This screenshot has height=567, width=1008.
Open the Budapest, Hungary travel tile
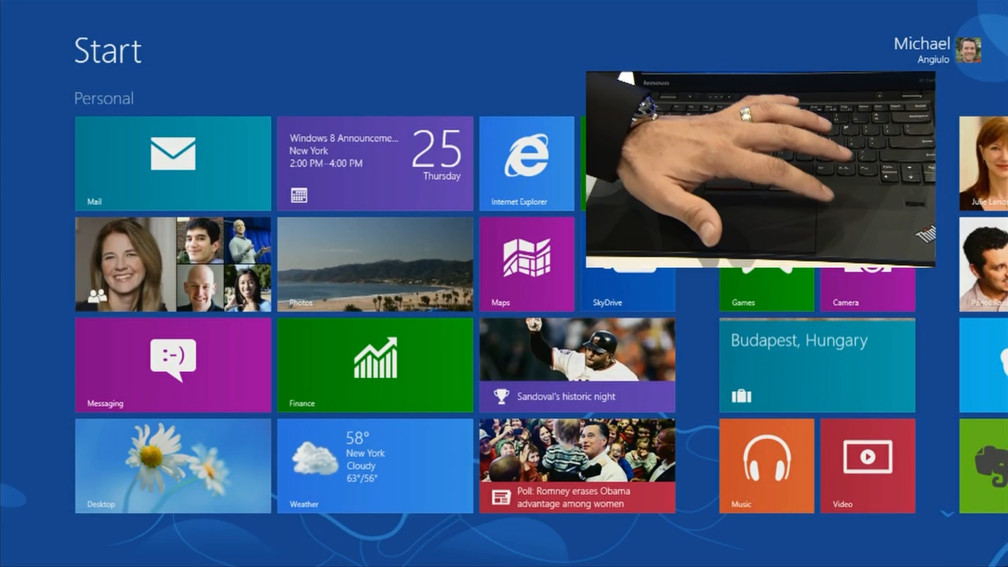(x=817, y=365)
